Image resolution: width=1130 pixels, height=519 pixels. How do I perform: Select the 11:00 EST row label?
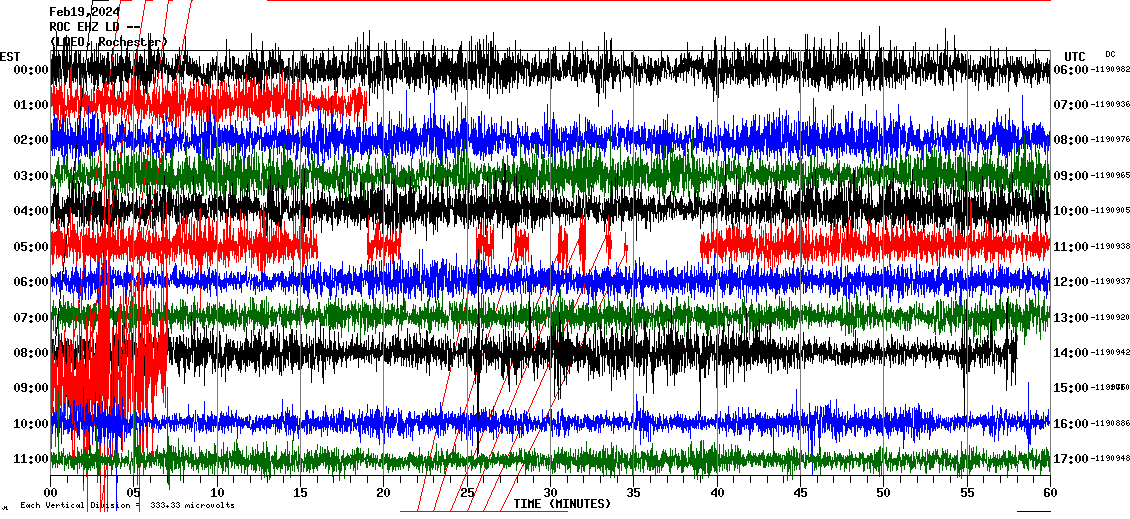(x=30, y=458)
